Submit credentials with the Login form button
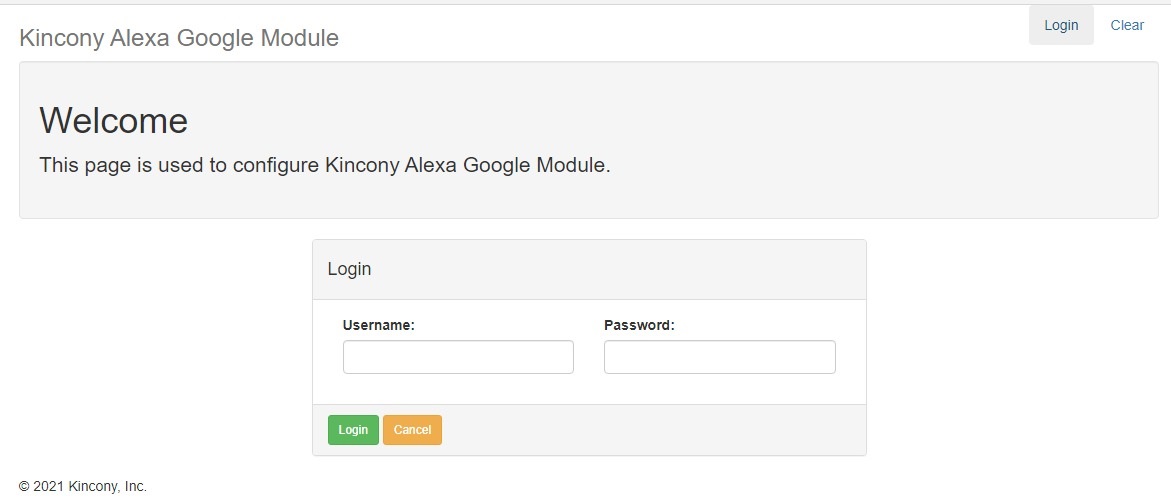Image resolution: width=1171 pixels, height=499 pixels. pos(353,430)
